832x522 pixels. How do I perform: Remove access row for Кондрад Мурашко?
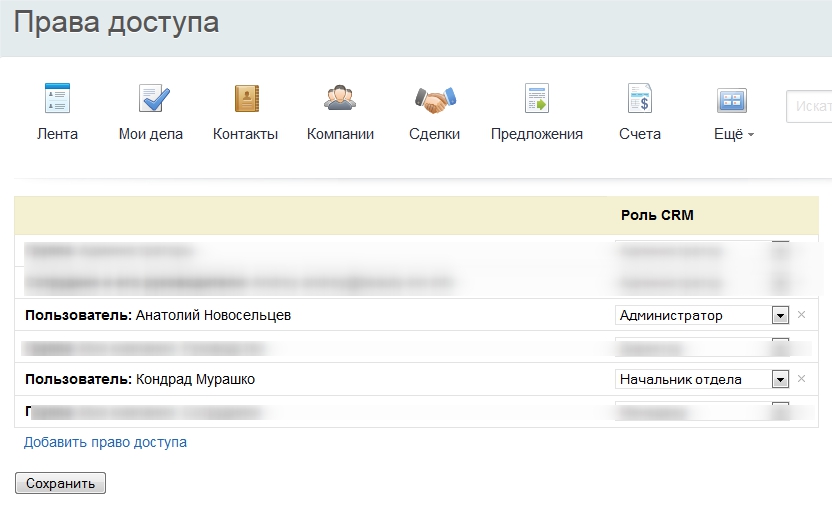[x=801, y=379]
